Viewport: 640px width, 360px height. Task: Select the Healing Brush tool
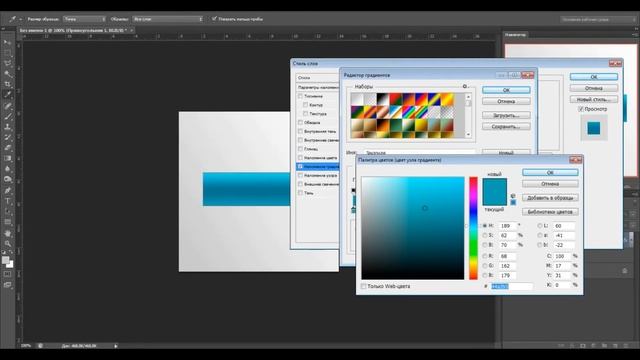[7, 106]
